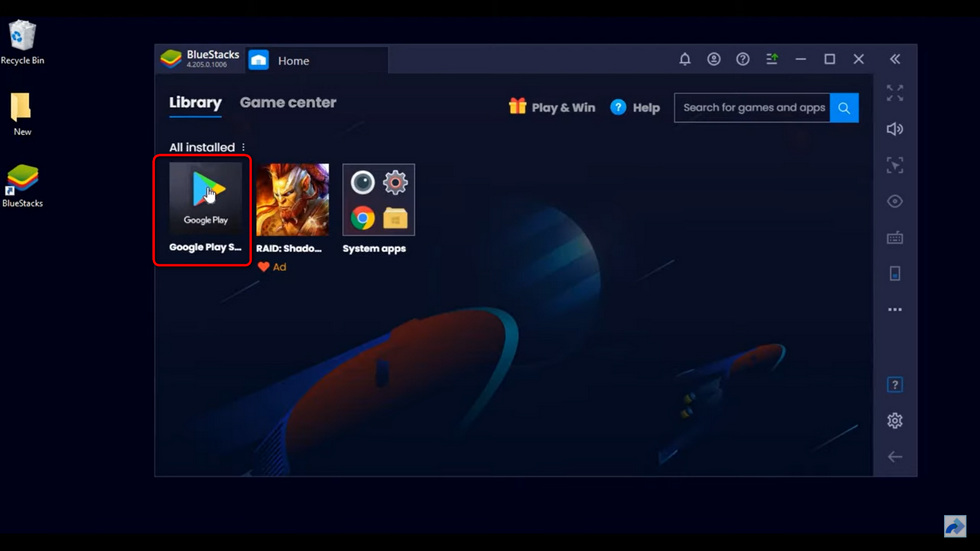Toggle fullscreen mode in sidebar
980x551 pixels.
tap(895, 93)
